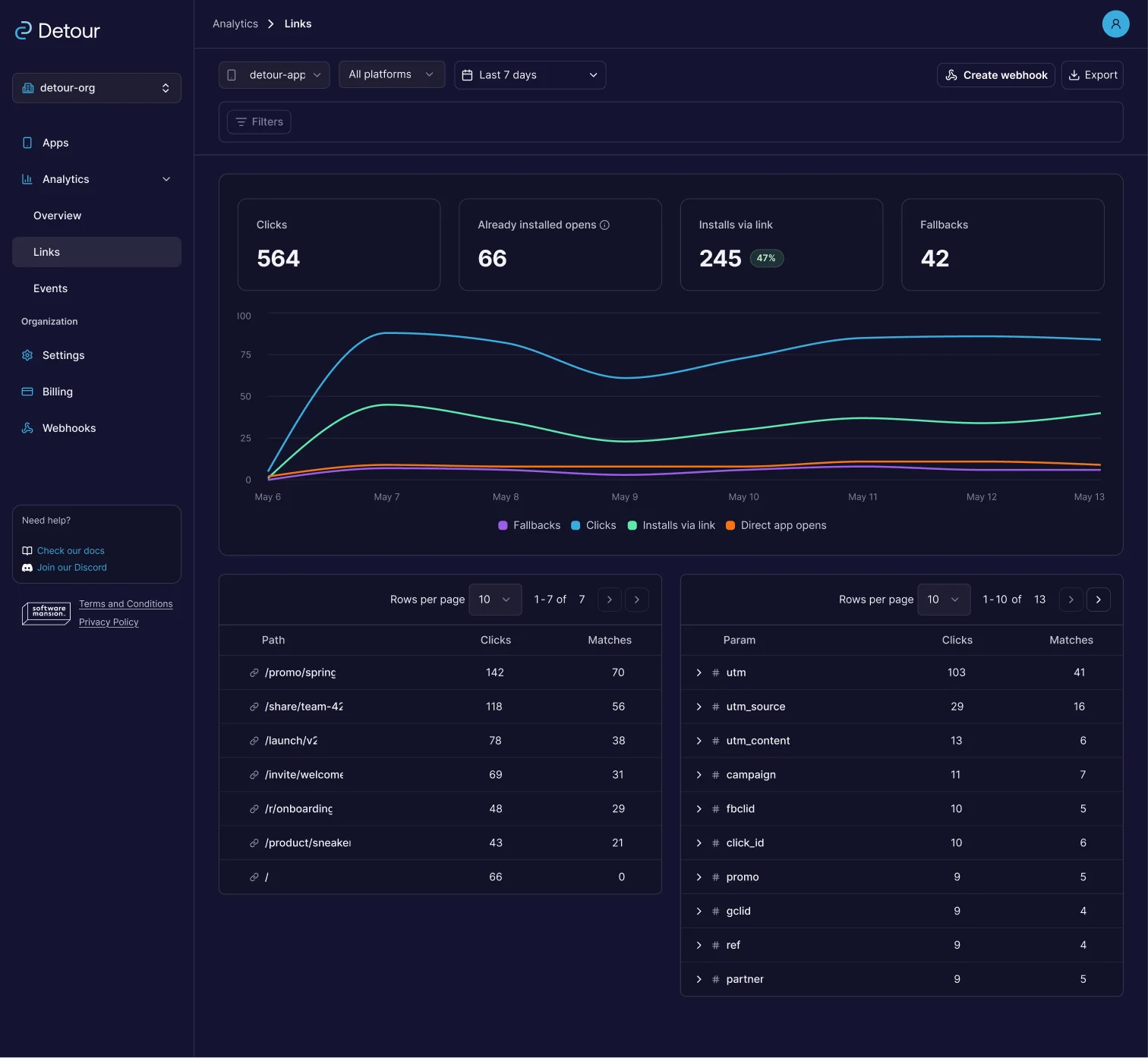Click the info icon beside Already installed opens
Viewport: 1148px width, 1058px height.
[x=604, y=225]
